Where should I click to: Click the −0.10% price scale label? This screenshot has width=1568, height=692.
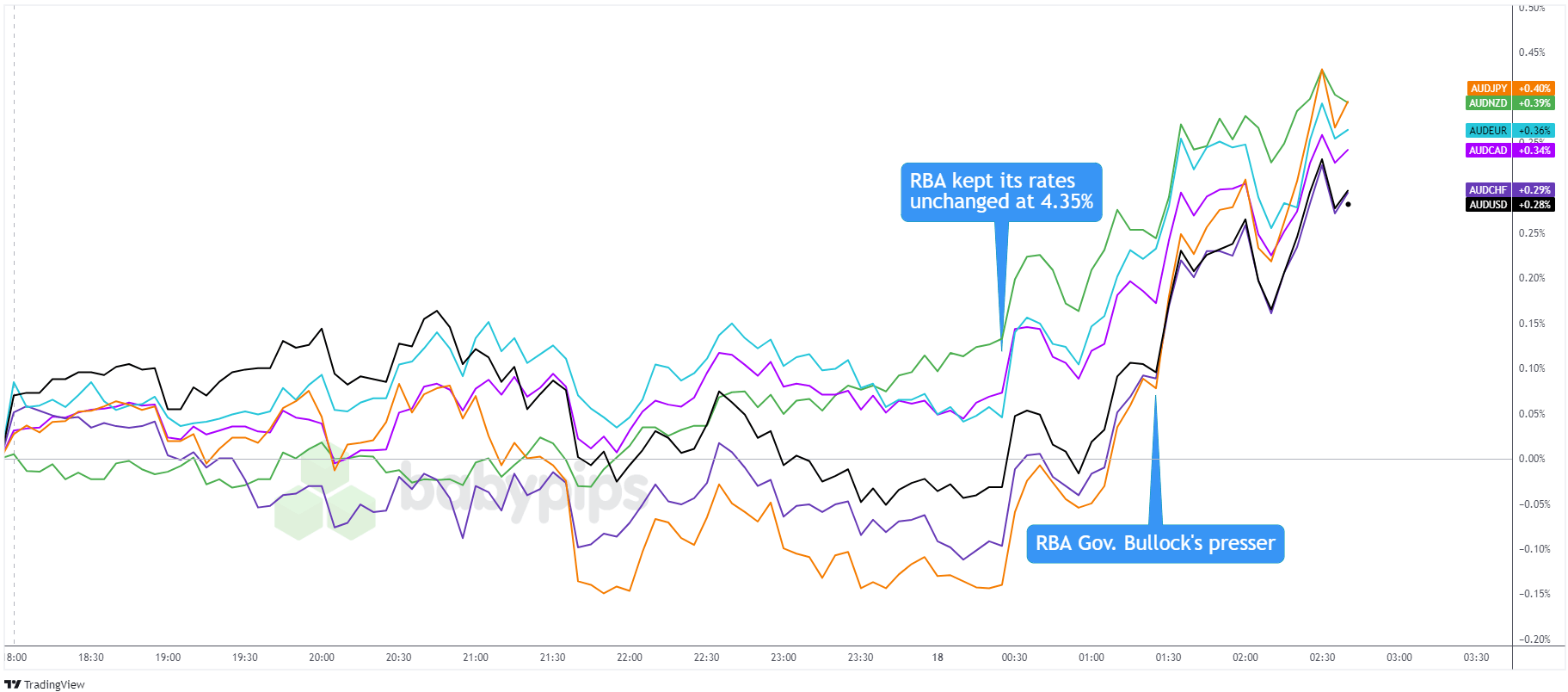coord(1532,549)
